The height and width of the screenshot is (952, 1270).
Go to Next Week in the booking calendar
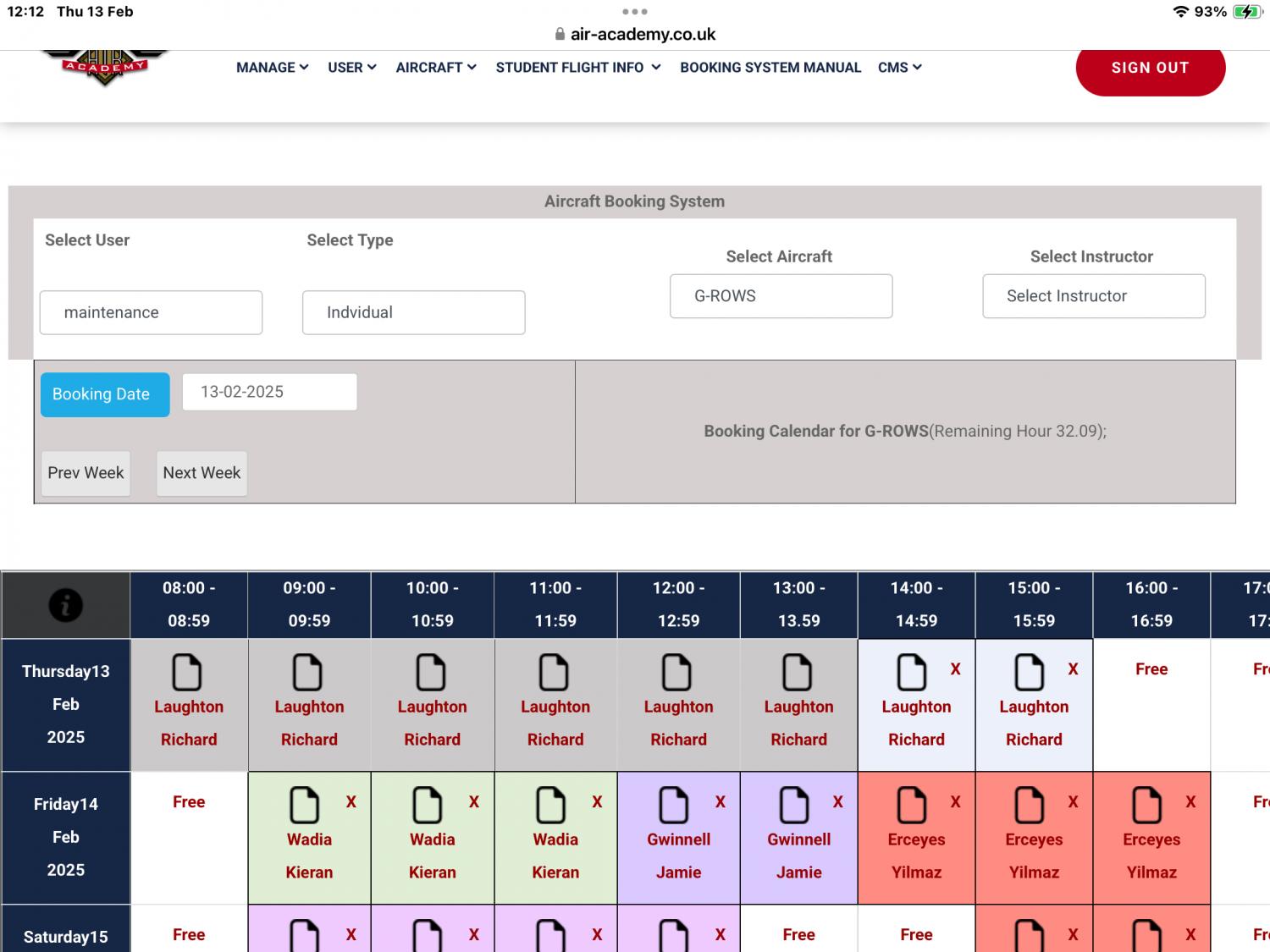pyautogui.click(x=202, y=473)
